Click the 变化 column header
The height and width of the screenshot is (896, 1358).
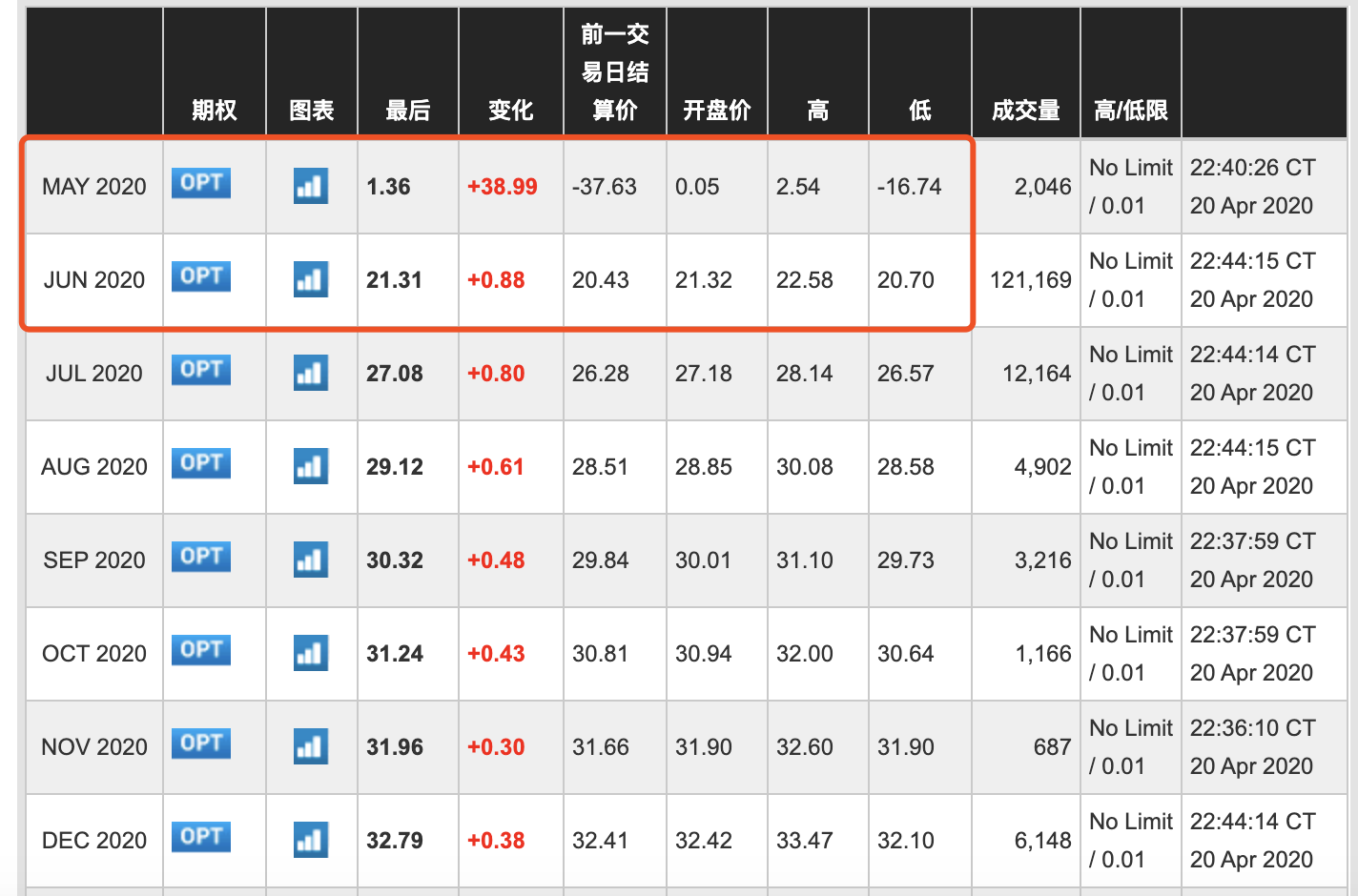click(x=510, y=111)
